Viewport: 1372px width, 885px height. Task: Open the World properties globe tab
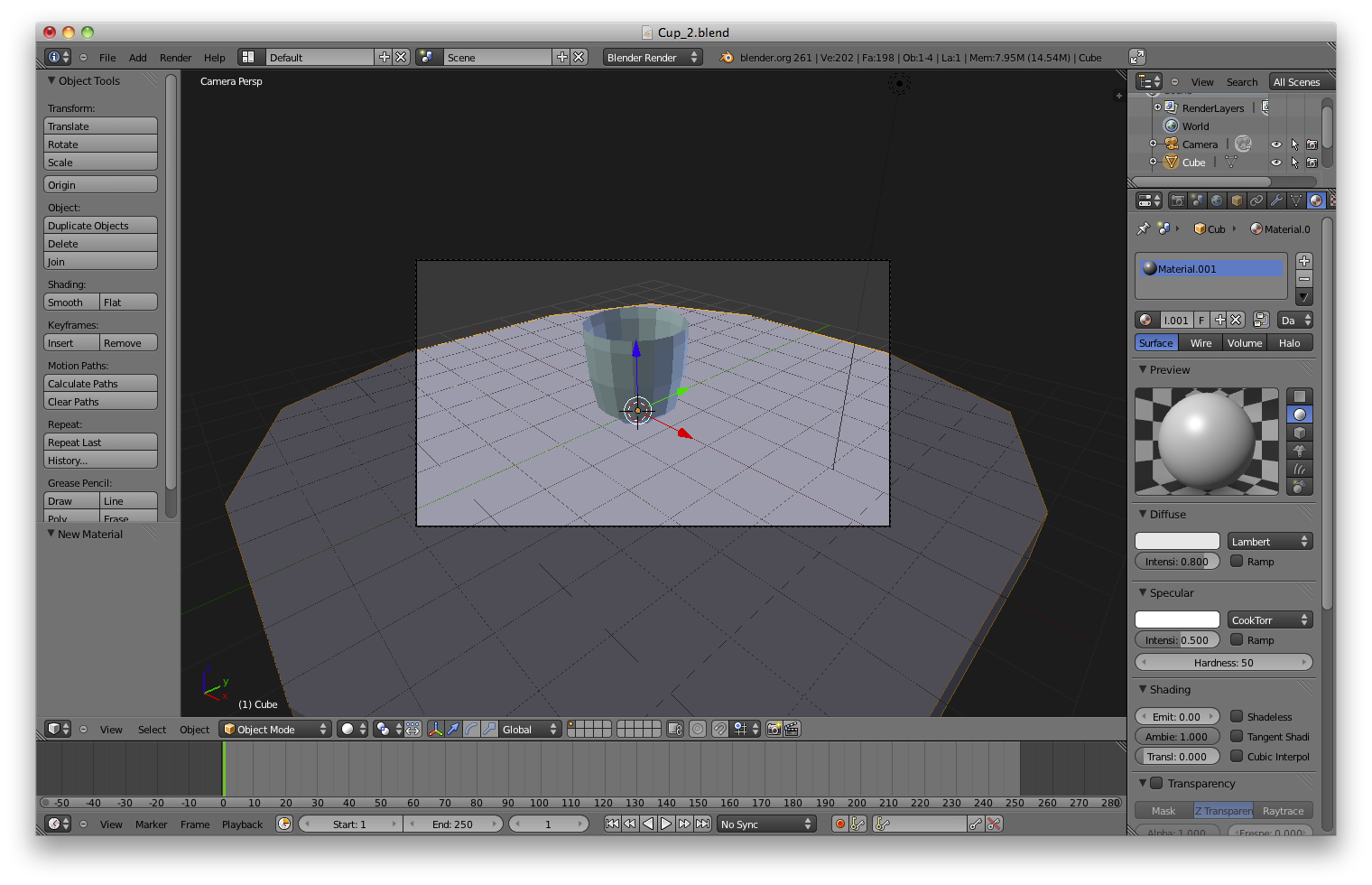(x=1217, y=200)
